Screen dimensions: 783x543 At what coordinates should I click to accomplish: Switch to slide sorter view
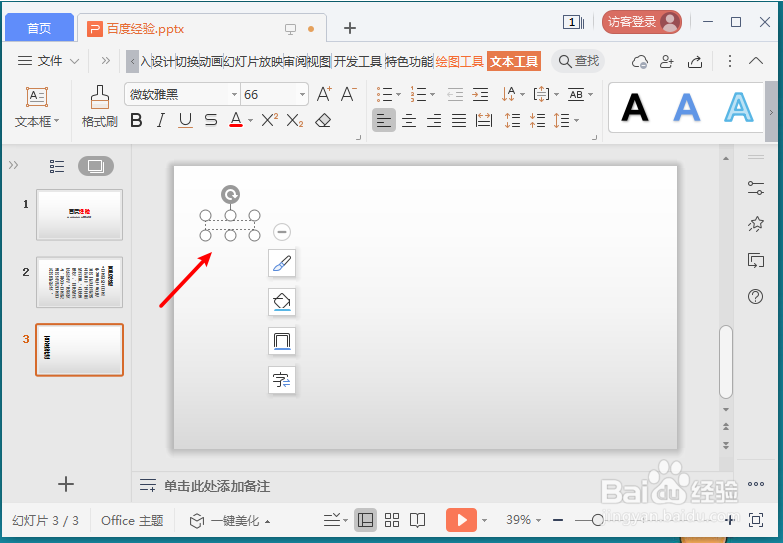(x=392, y=521)
